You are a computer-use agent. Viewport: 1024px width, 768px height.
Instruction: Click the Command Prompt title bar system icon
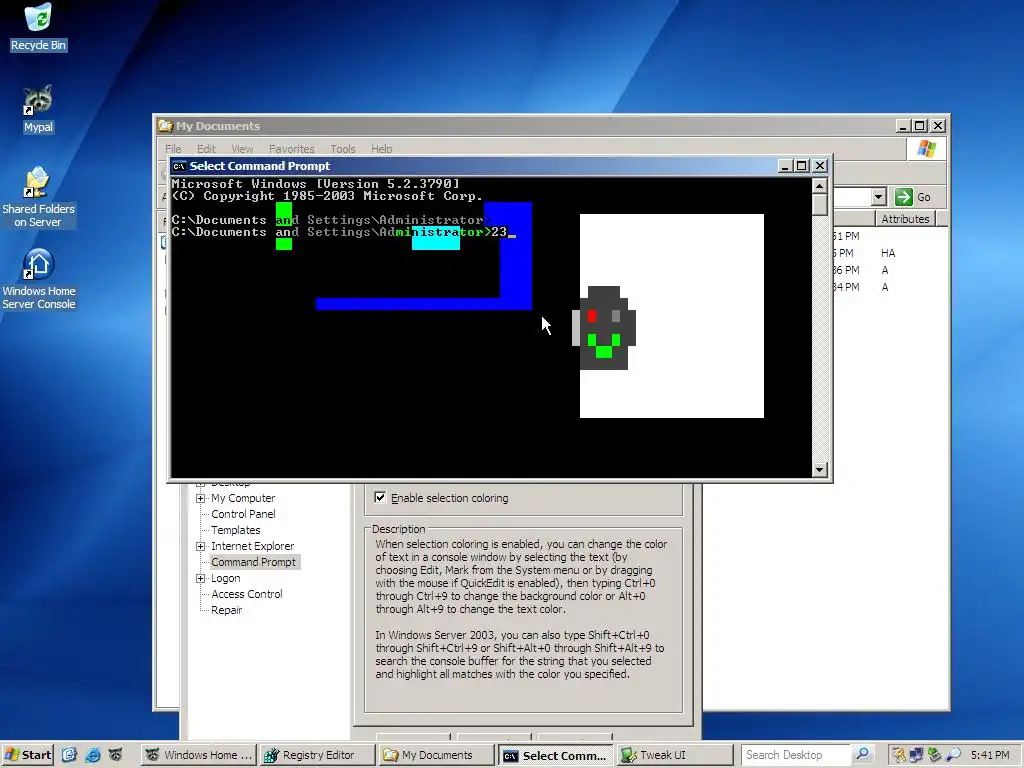[179, 166]
